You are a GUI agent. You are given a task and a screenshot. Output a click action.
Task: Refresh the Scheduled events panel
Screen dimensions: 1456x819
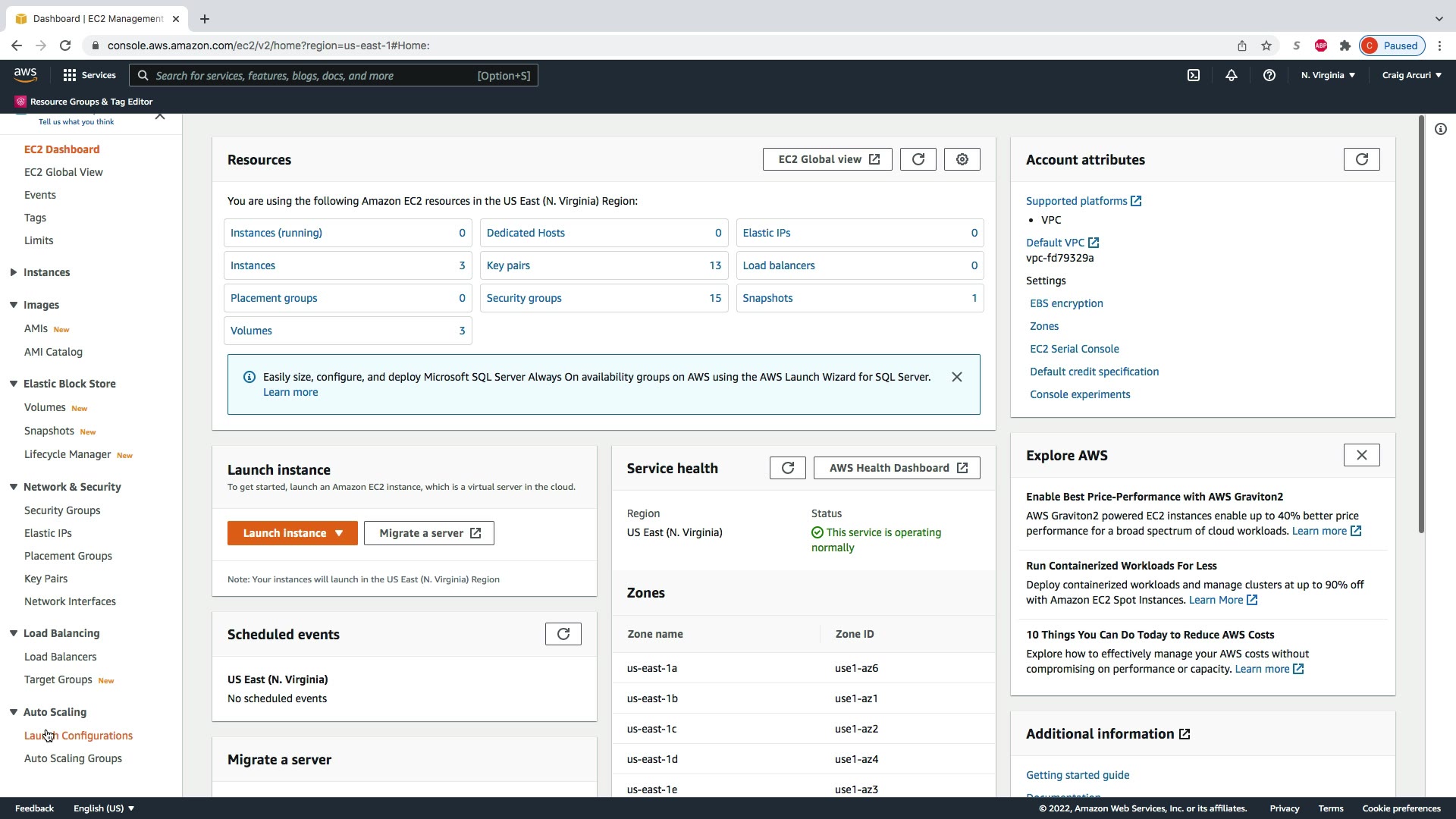click(x=563, y=634)
